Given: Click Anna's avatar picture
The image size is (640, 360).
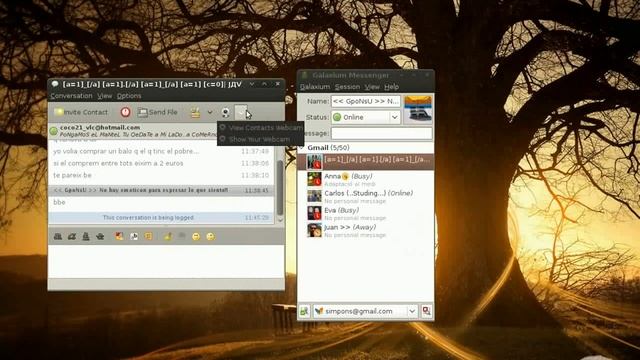Looking at the screenshot, I should pyautogui.click(x=314, y=179).
